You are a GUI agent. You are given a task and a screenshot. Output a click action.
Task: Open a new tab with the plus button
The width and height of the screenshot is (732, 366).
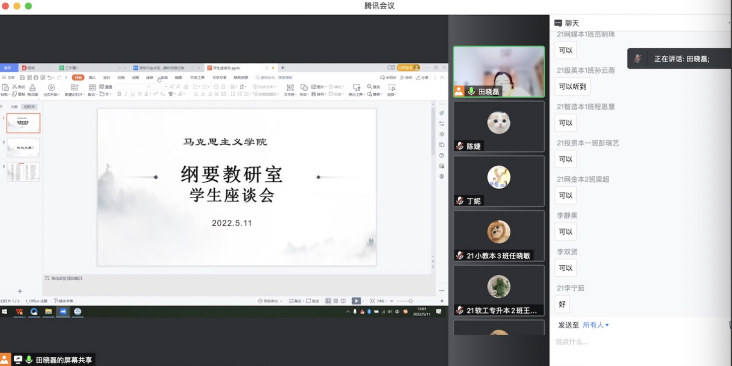coord(282,68)
